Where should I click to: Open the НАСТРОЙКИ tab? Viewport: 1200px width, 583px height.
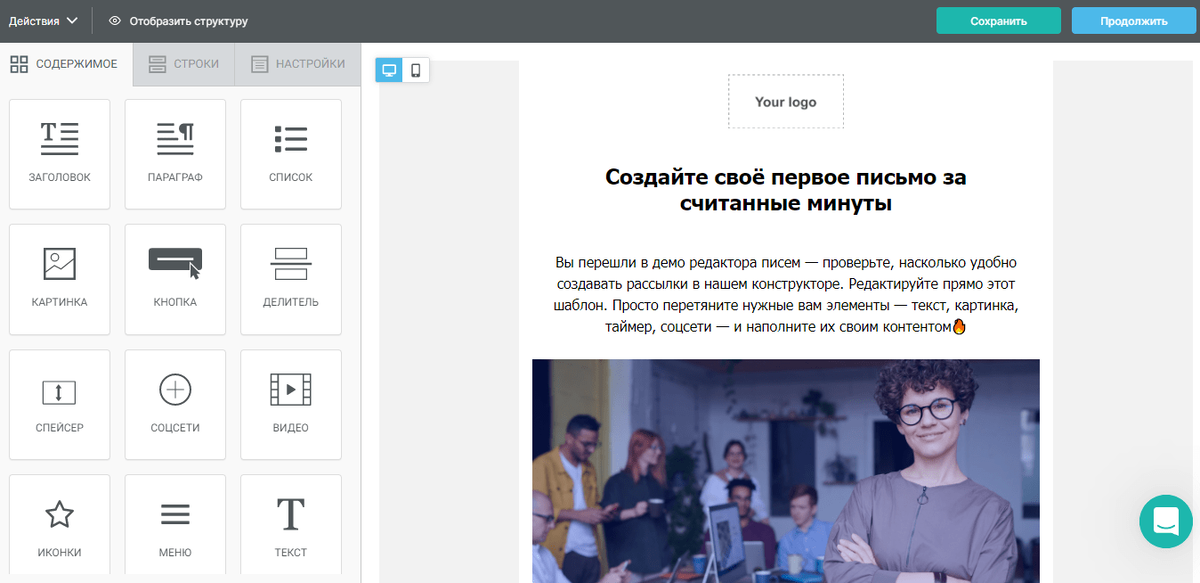click(297, 63)
